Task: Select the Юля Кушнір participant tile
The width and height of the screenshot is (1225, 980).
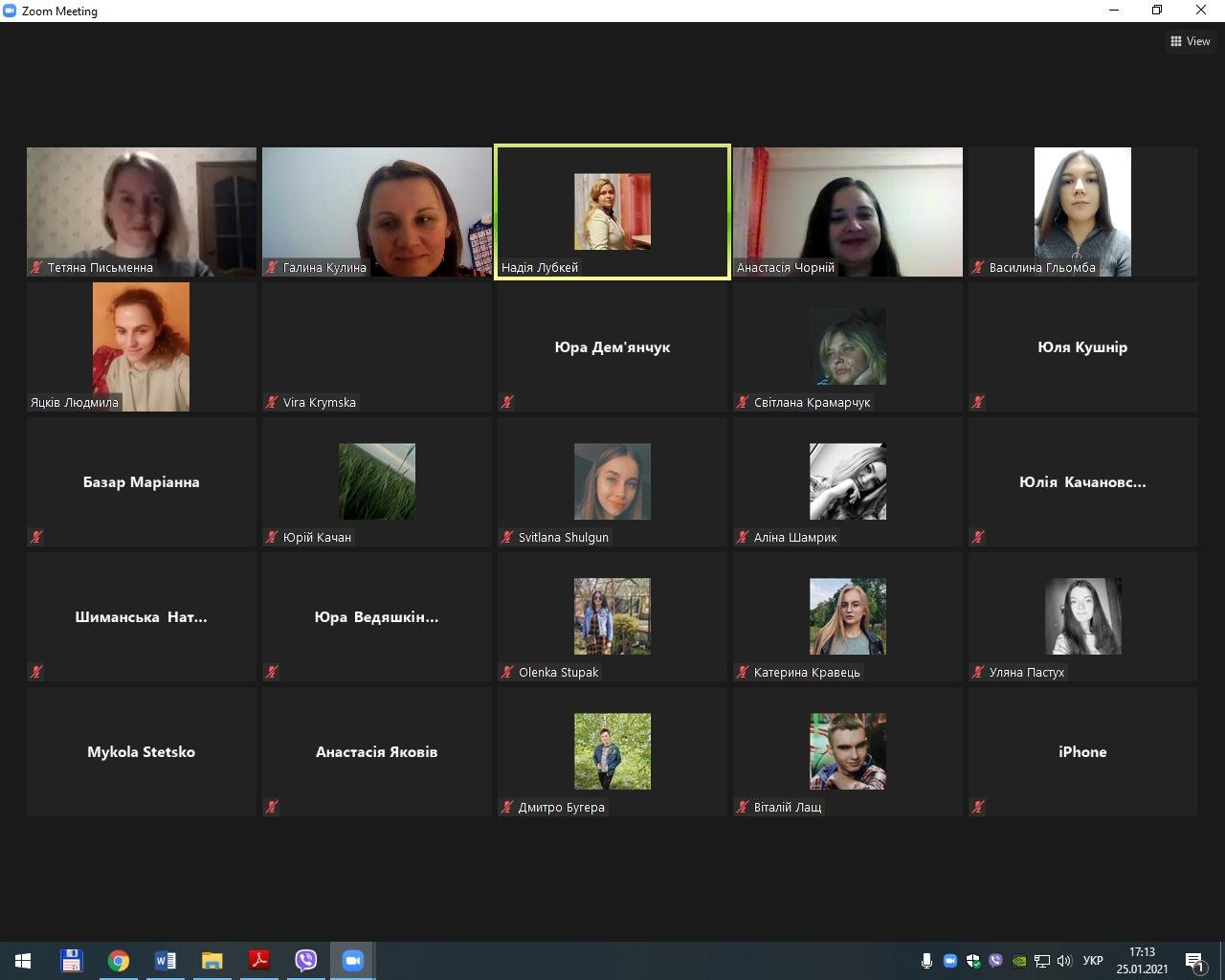Action: (x=1083, y=346)
